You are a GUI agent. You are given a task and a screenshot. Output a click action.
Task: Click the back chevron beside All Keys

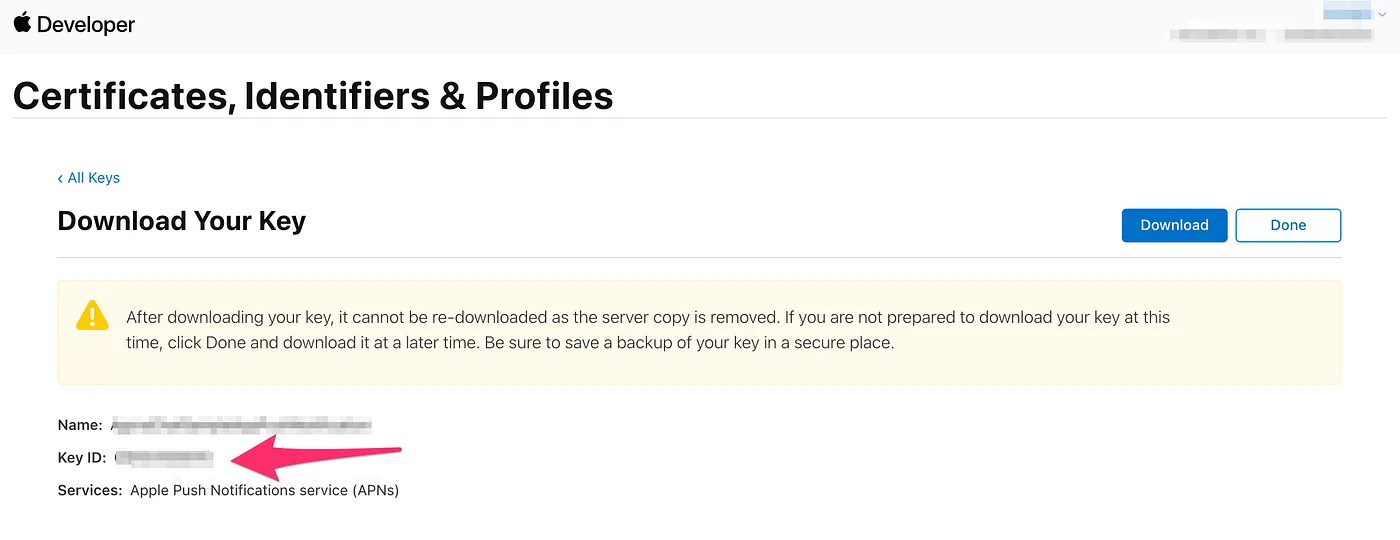pyautogui.click(x=61, y=178)
